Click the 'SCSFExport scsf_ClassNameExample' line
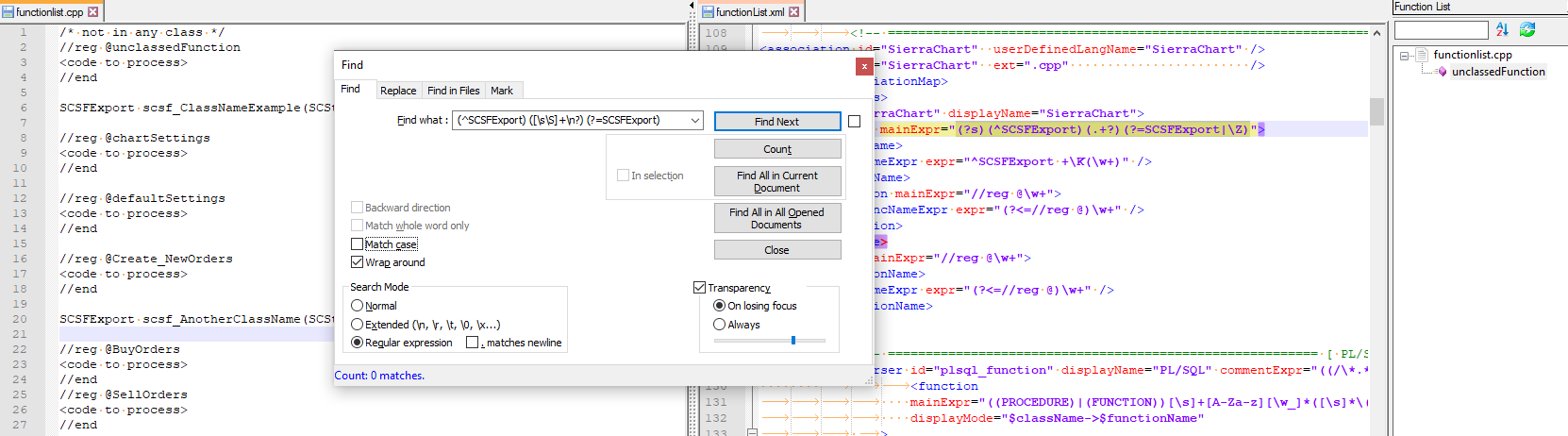The height and width of the screenshot is (436, 1568). (x=196, y=108)
